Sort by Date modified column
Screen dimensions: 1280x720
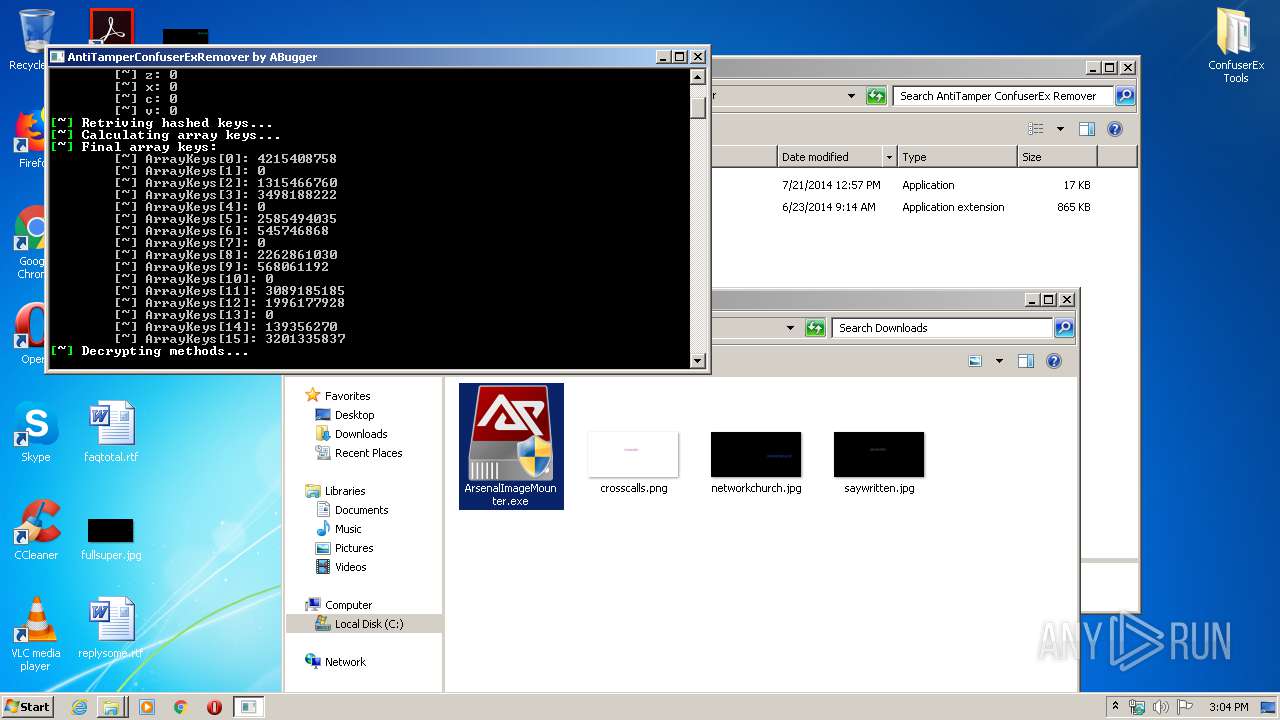point(830,157)
